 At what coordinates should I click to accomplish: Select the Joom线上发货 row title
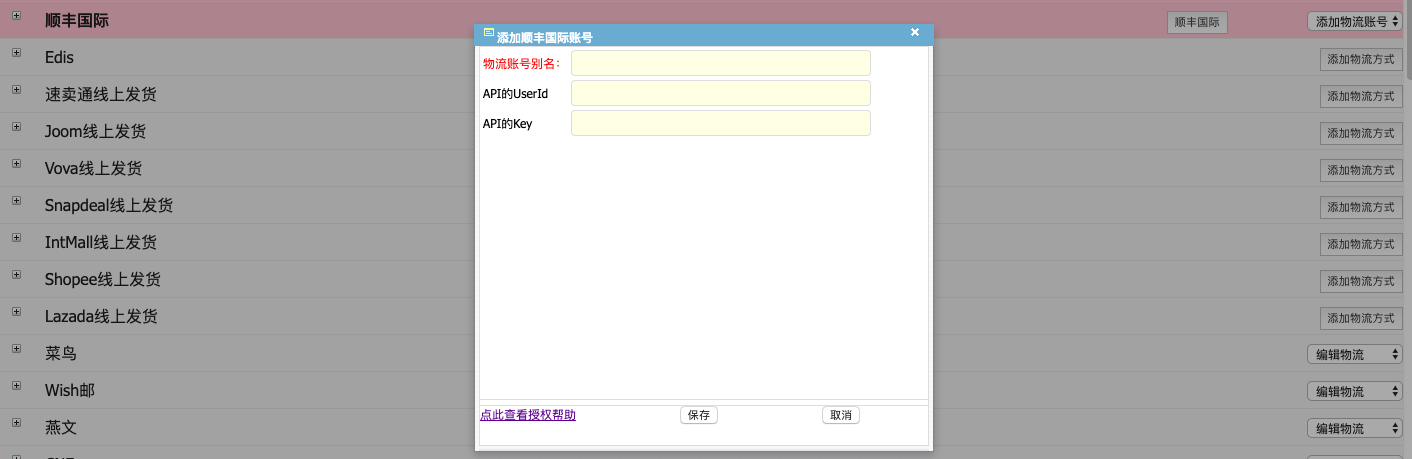coord(95,131)
